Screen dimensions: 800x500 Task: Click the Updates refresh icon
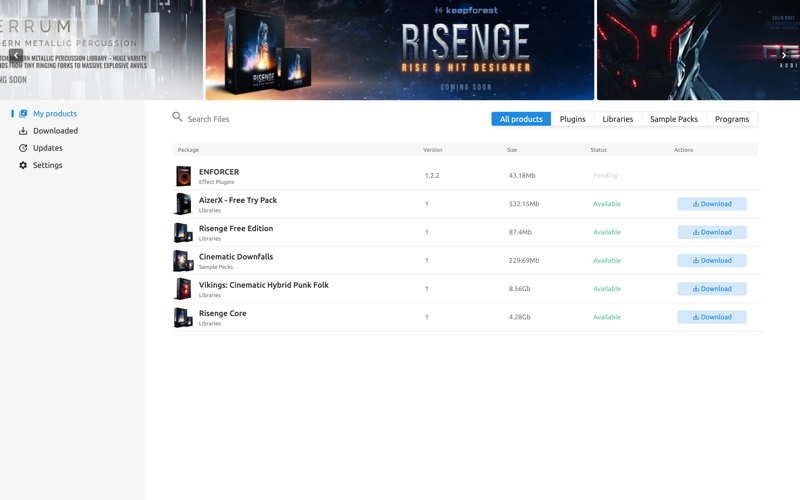pos(23,148)
